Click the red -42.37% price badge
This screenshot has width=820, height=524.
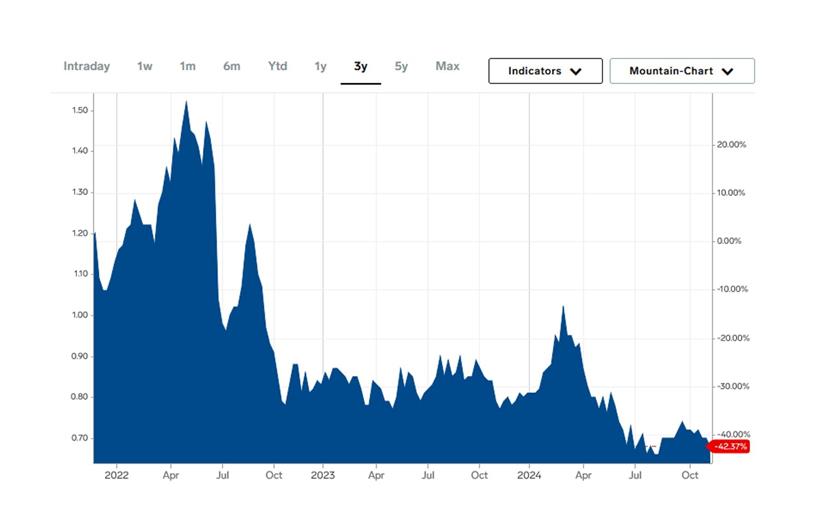pos(729,446)
